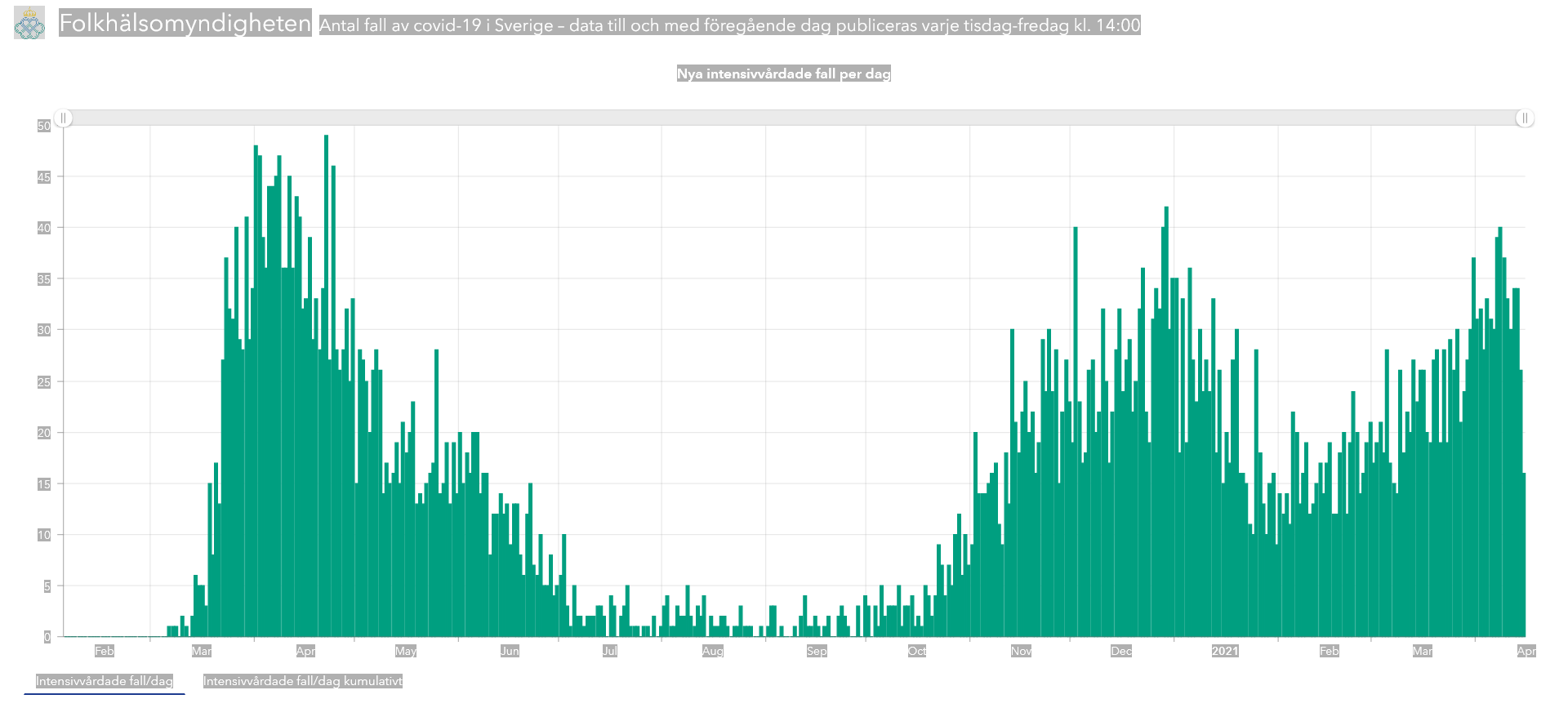Click the Folkhälsomyndigheten title text

pyautogui.click(x=185, y=24)
